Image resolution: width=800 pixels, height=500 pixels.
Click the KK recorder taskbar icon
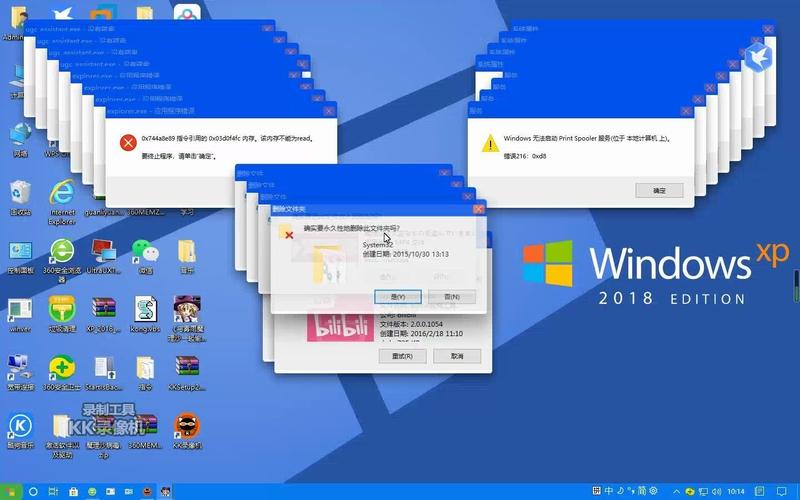(x=147, y=492)
